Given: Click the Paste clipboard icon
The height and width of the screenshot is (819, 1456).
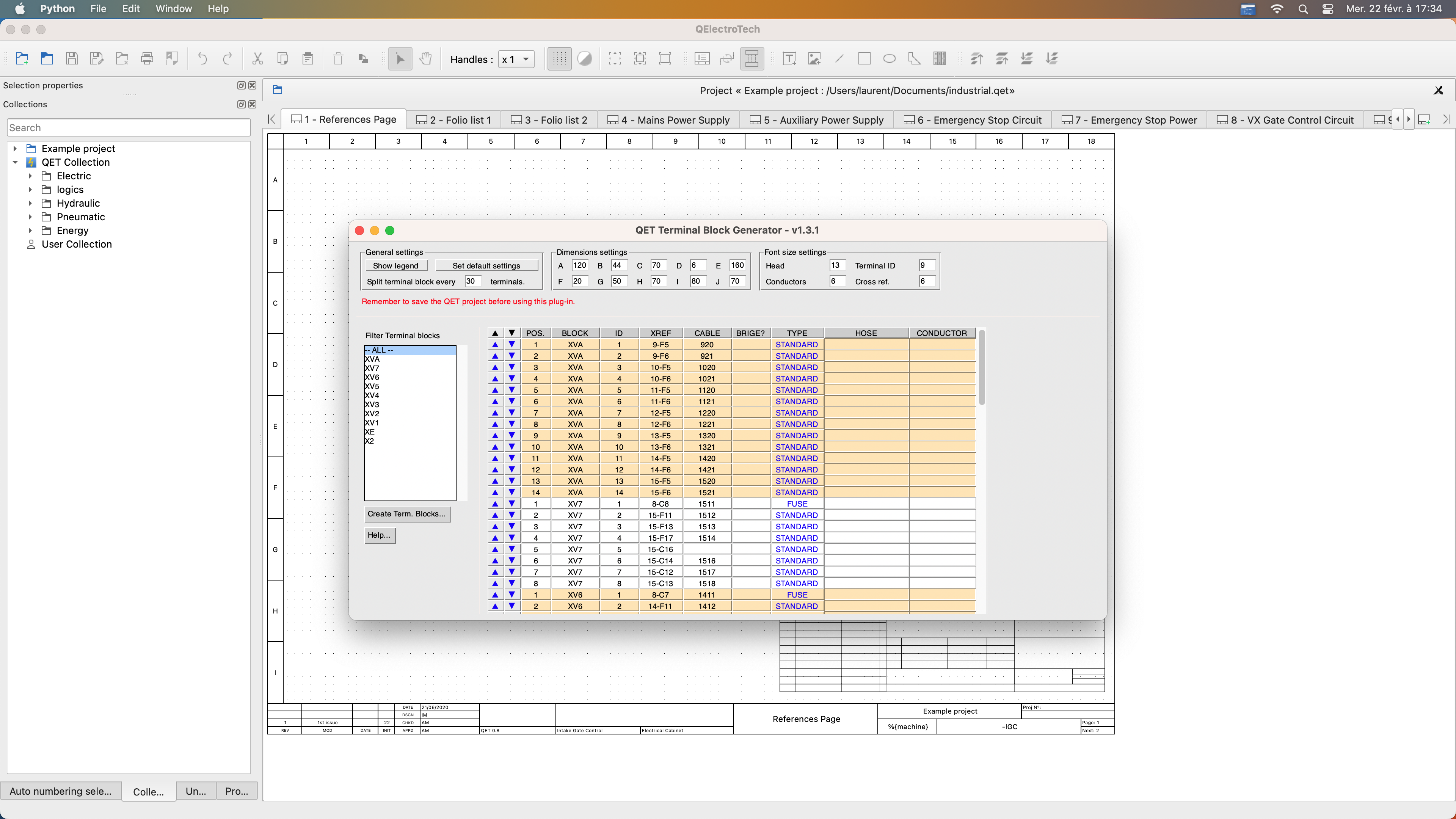Looking at the screenshot, I should pos(308,59).
